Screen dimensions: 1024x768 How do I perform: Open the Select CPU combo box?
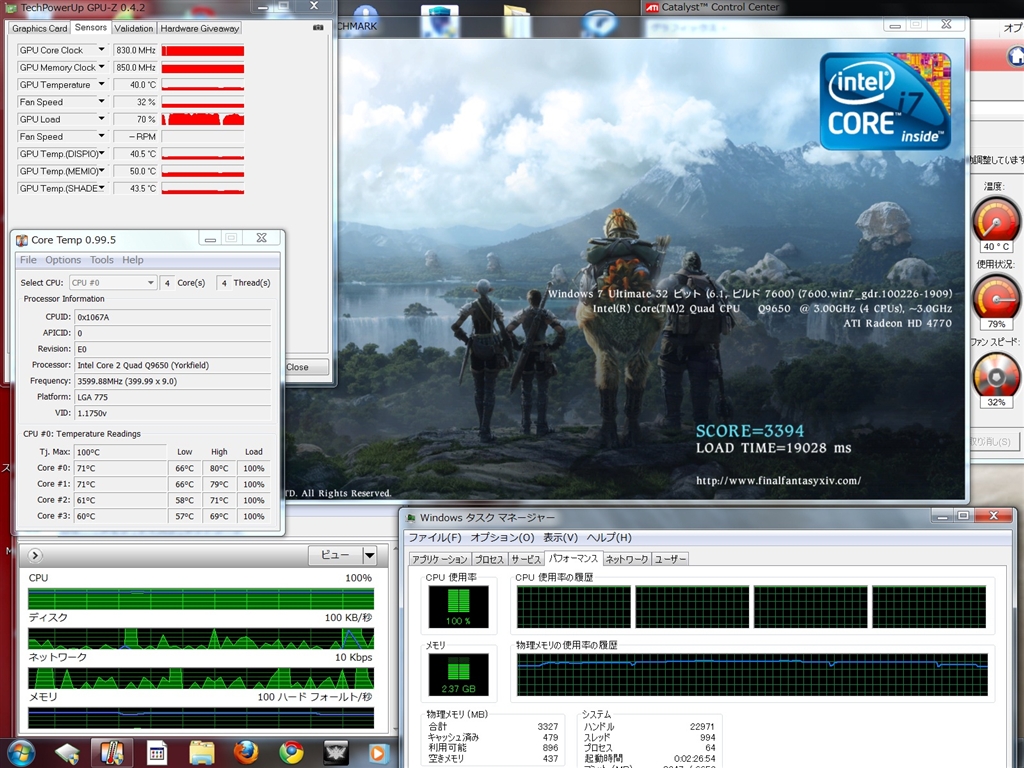tap(113, 283)
